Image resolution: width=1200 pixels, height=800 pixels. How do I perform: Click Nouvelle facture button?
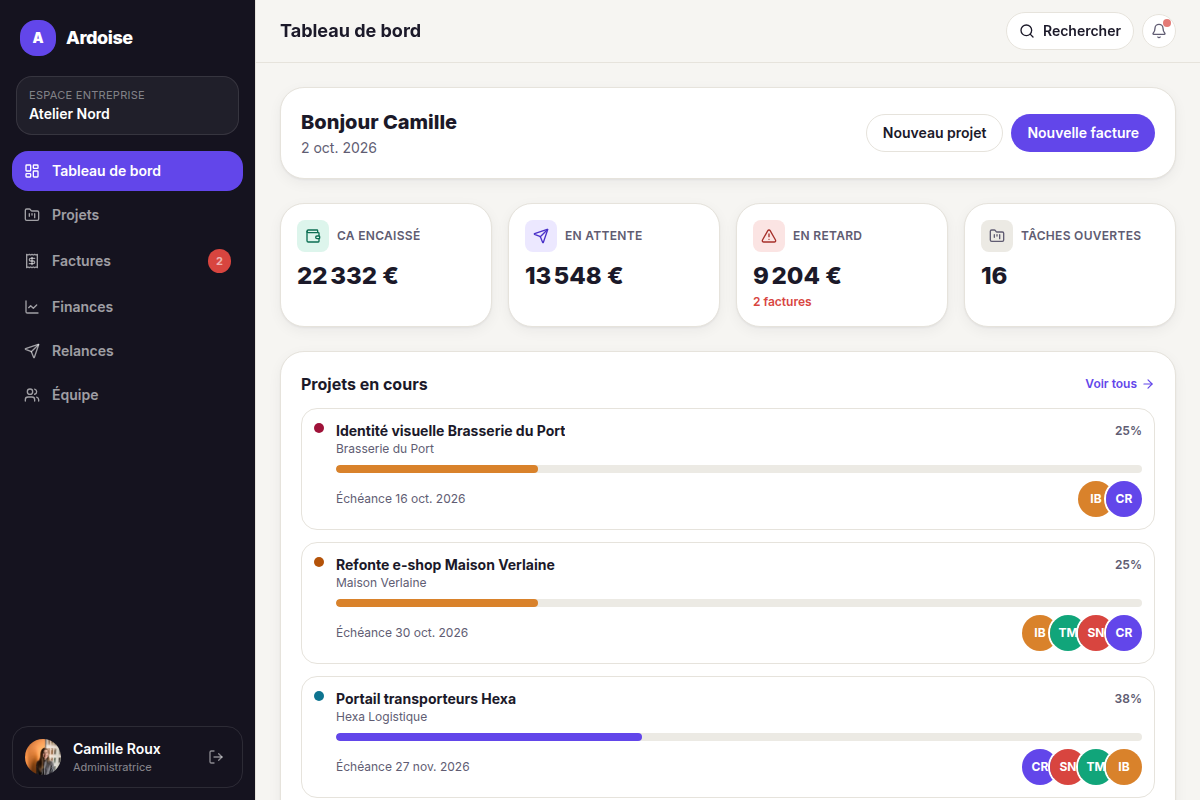[x=1083, y=133]
